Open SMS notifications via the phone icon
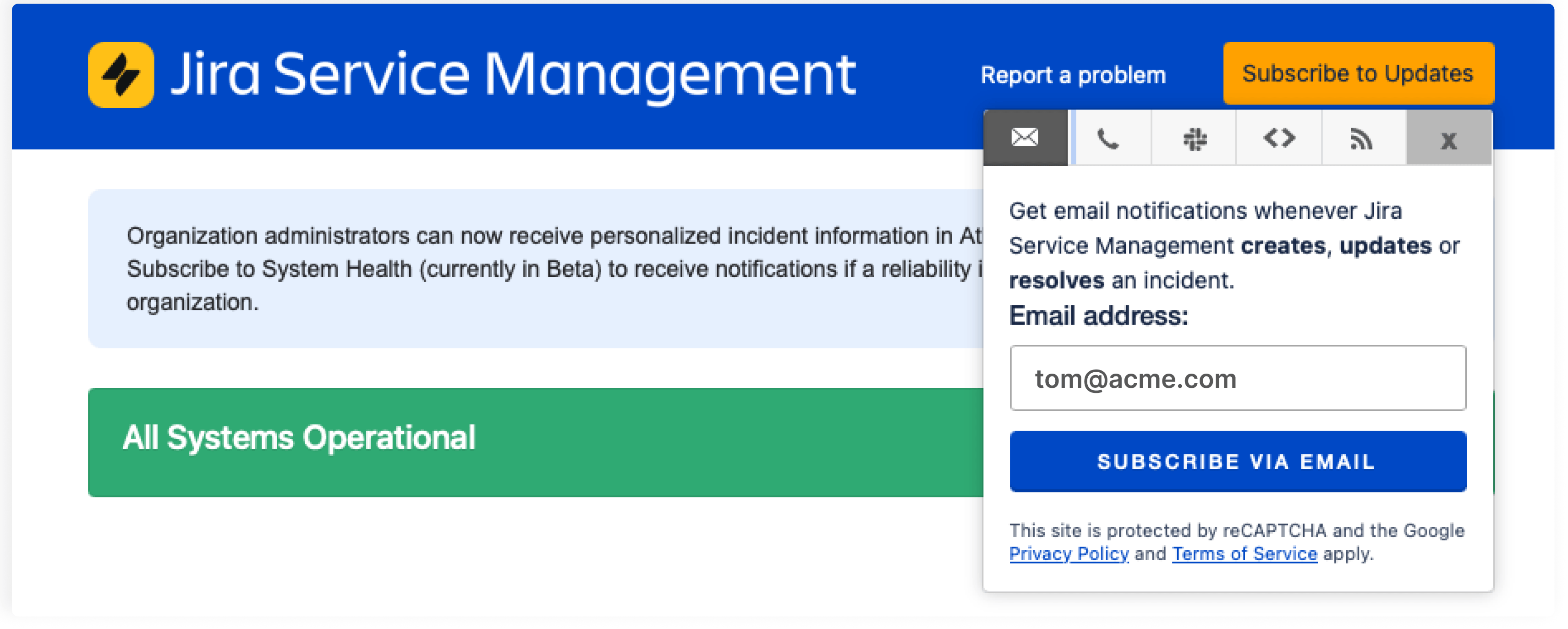1568x629 pixels. click(x=1109, y=138)
